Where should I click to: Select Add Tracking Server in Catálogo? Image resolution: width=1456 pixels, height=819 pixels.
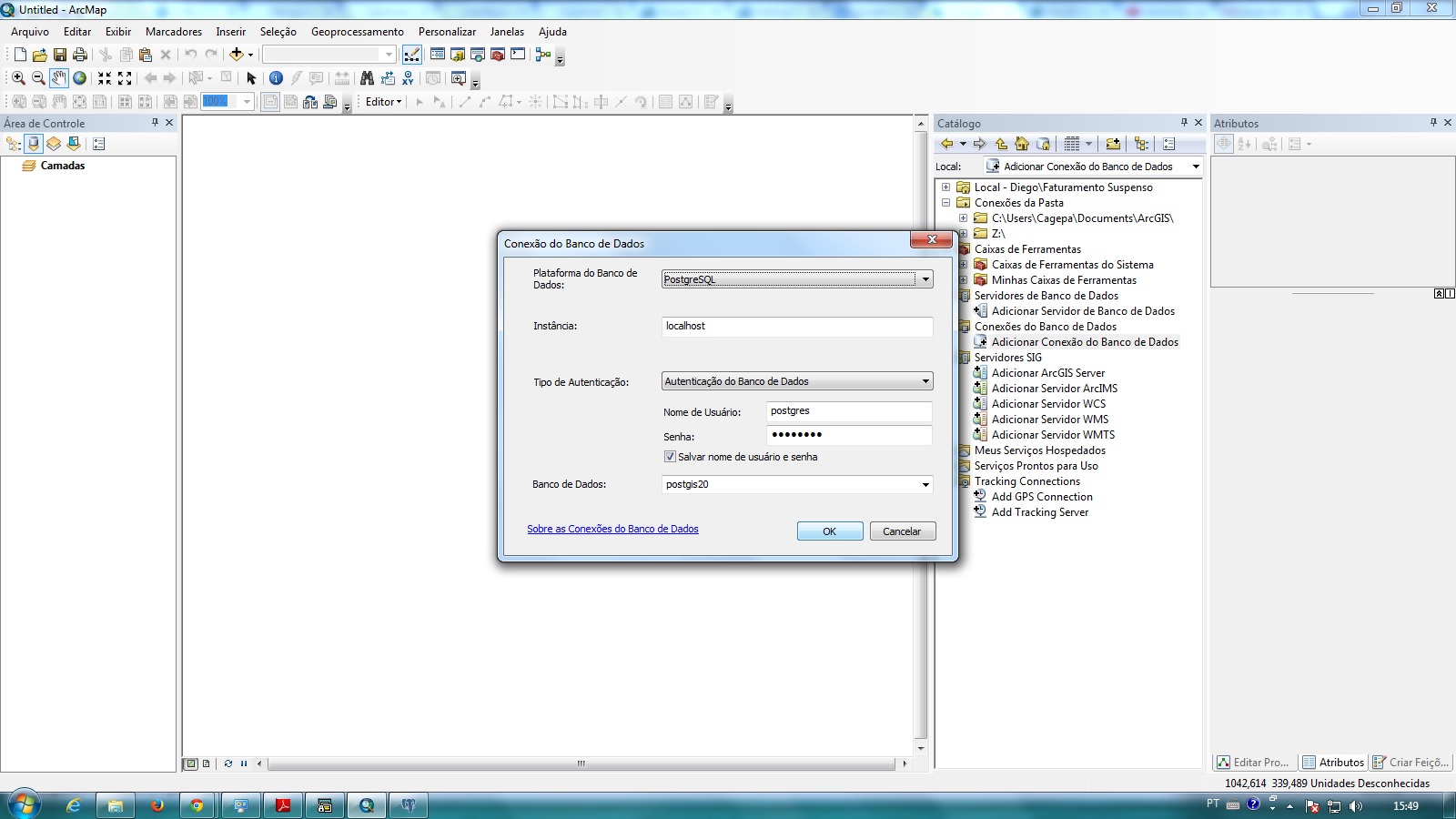[x=1040, y=512]
